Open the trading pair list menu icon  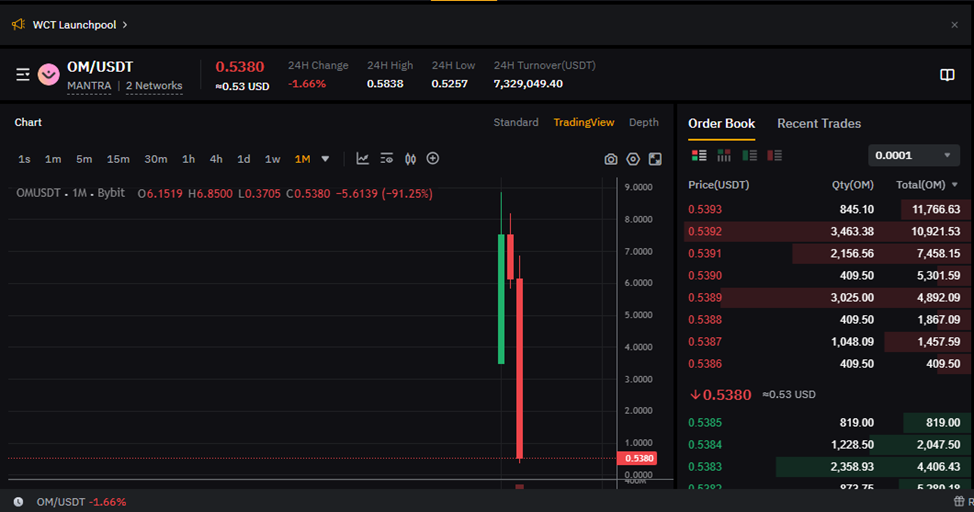pos(23,75)
